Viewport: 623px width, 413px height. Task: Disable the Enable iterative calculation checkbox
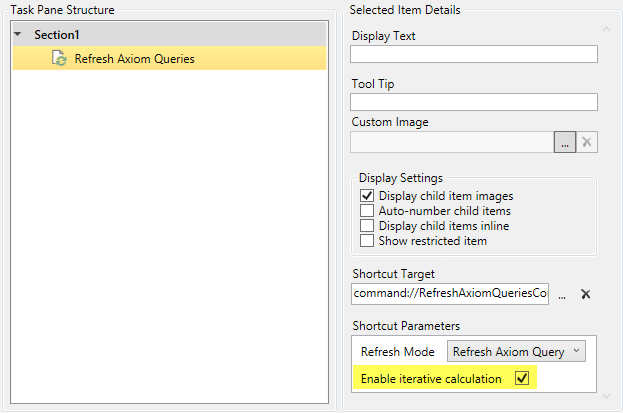[x=521, y=378]
